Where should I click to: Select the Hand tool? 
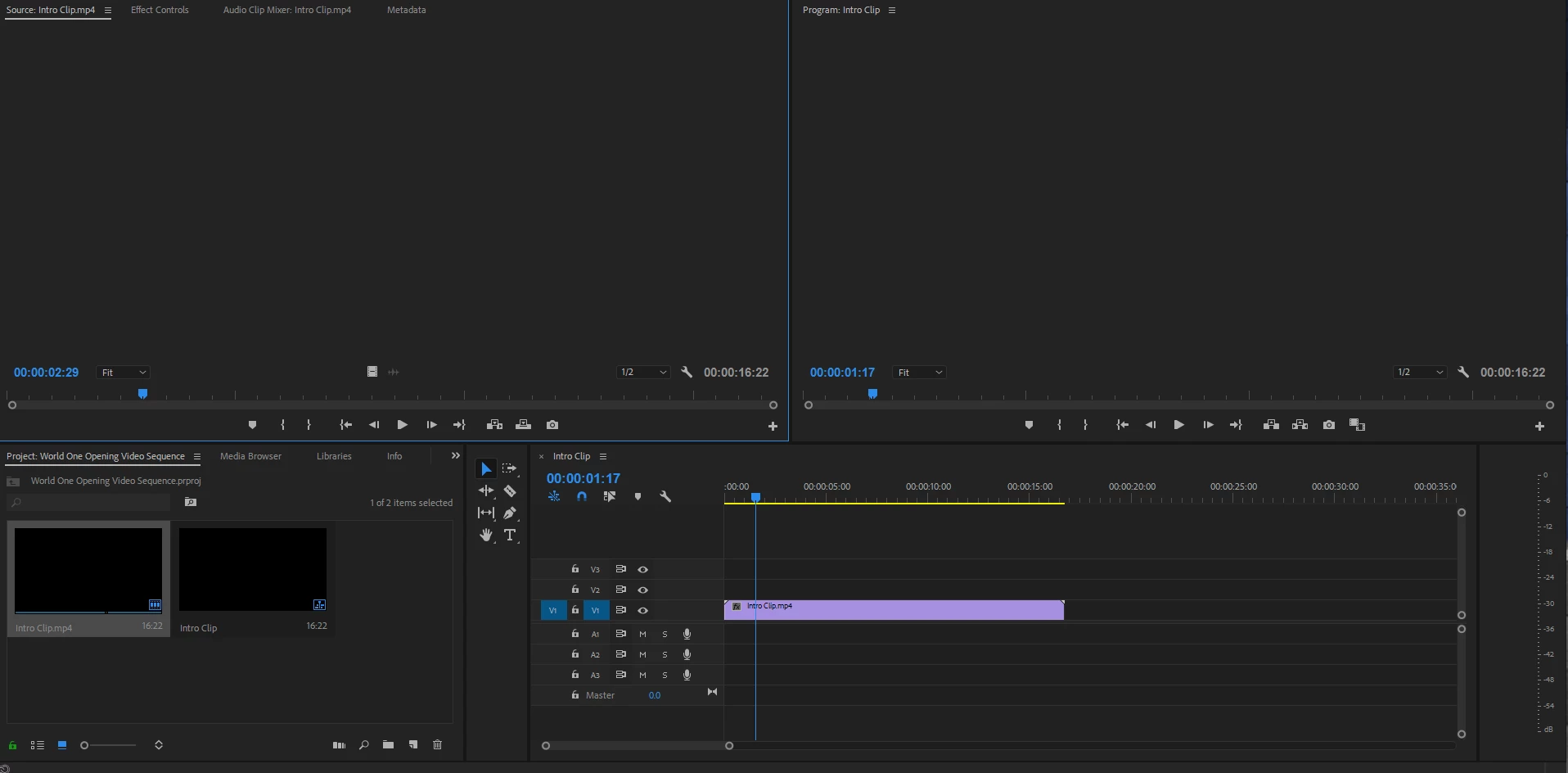click(x=486, y=535)
